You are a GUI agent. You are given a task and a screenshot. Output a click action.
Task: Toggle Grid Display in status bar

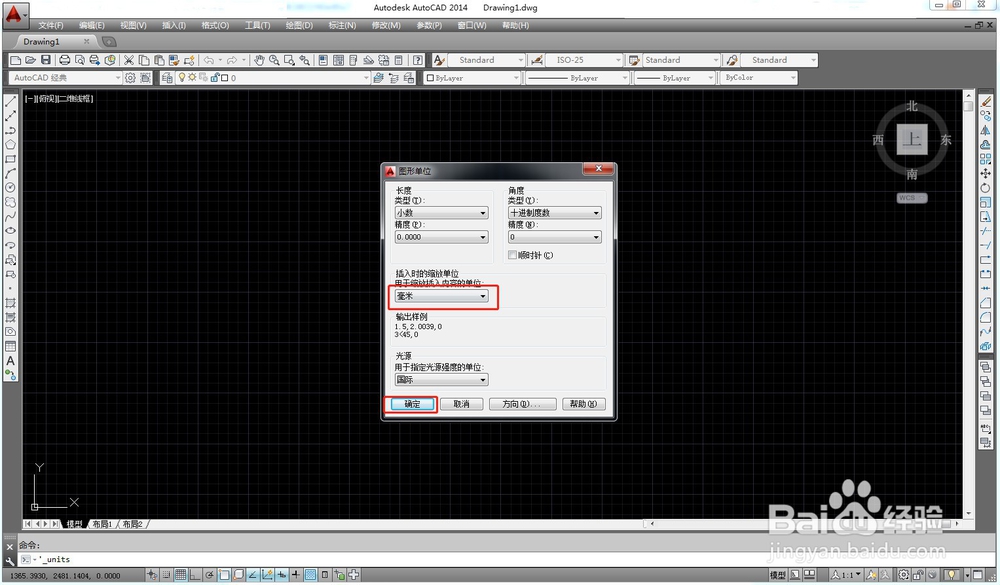(180, 575)
